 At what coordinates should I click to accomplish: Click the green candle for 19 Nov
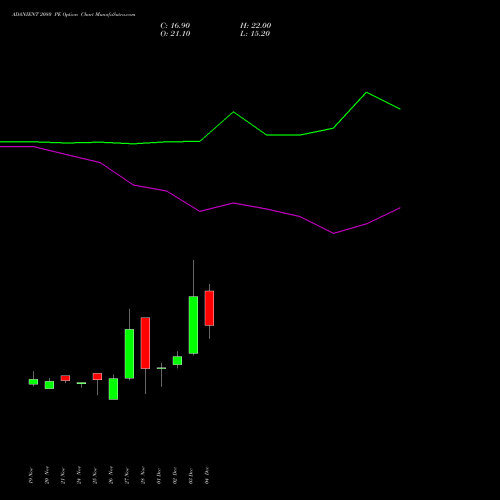coord(33,382)
